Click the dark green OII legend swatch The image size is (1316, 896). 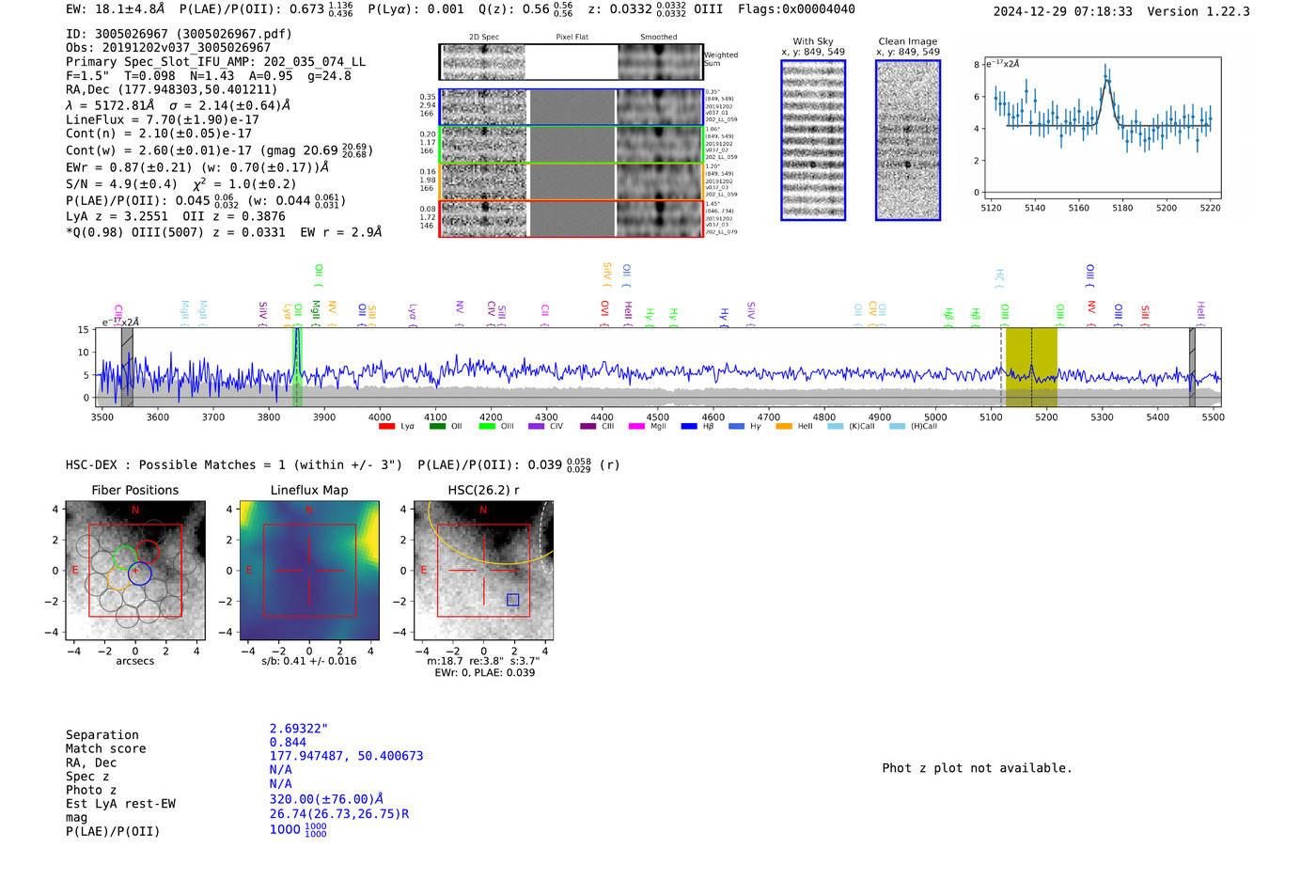point(437,427)
